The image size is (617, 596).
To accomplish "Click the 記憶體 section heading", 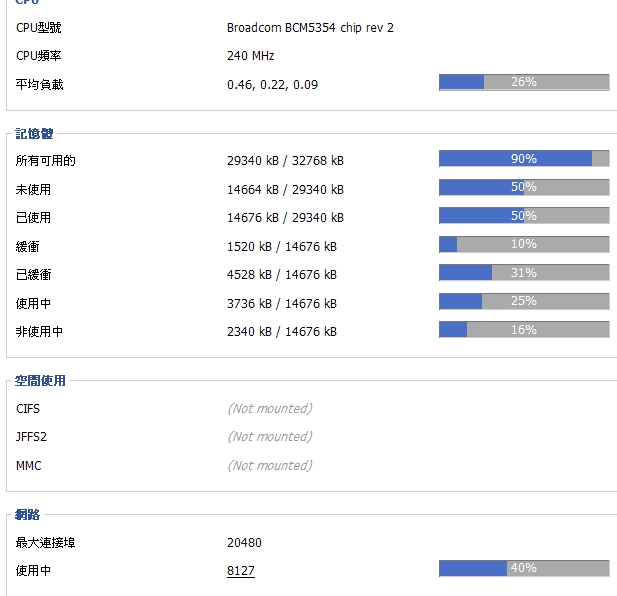I will (34, 134).
